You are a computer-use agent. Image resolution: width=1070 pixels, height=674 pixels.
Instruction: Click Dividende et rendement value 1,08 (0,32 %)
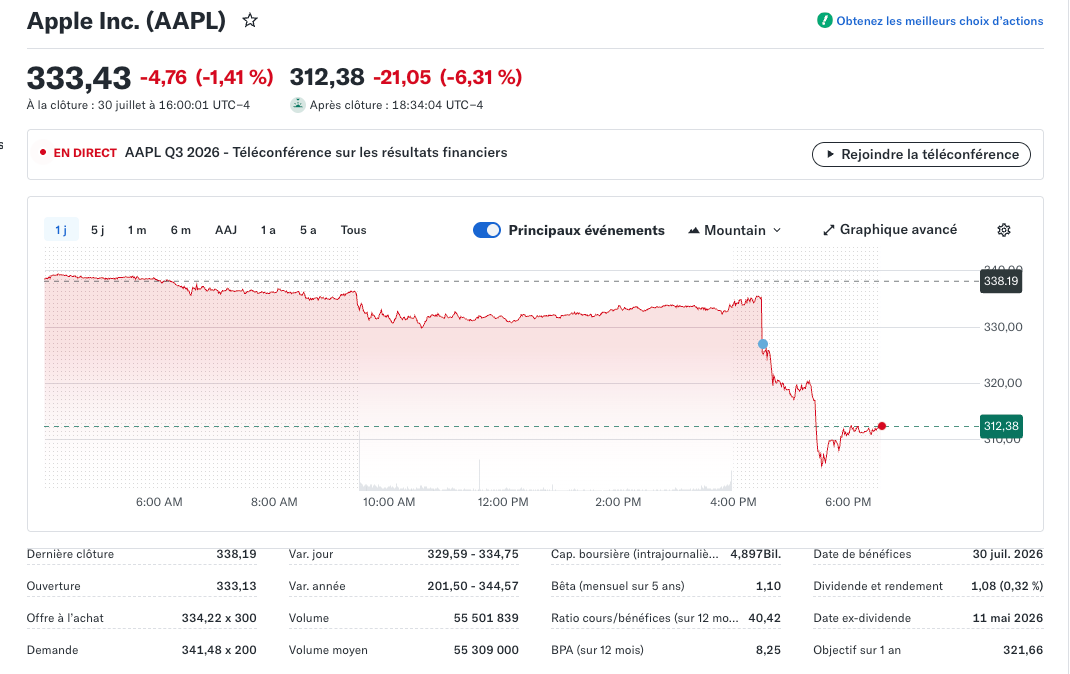pyautogui.click(x=1007, y=586)
